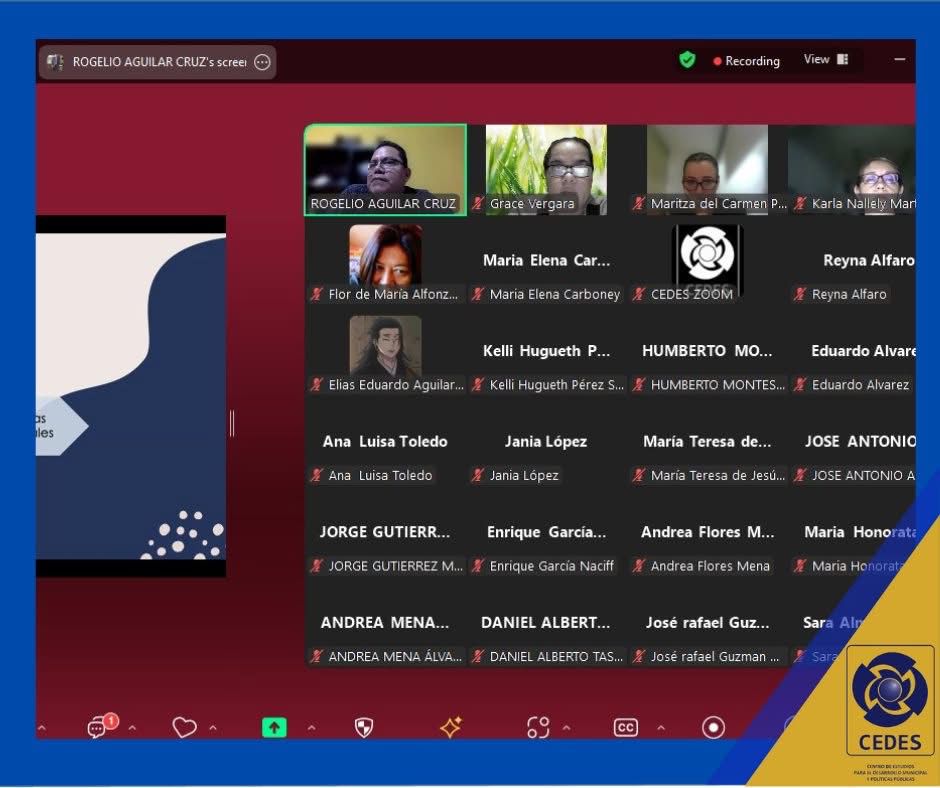Toggle the Record button in toolbar

coord(713,728)
